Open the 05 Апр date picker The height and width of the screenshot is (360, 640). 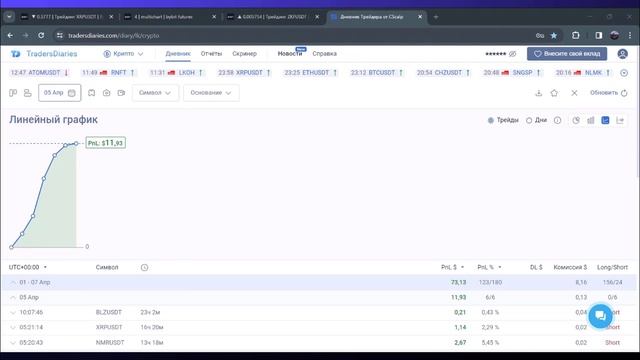coord(60,93)
